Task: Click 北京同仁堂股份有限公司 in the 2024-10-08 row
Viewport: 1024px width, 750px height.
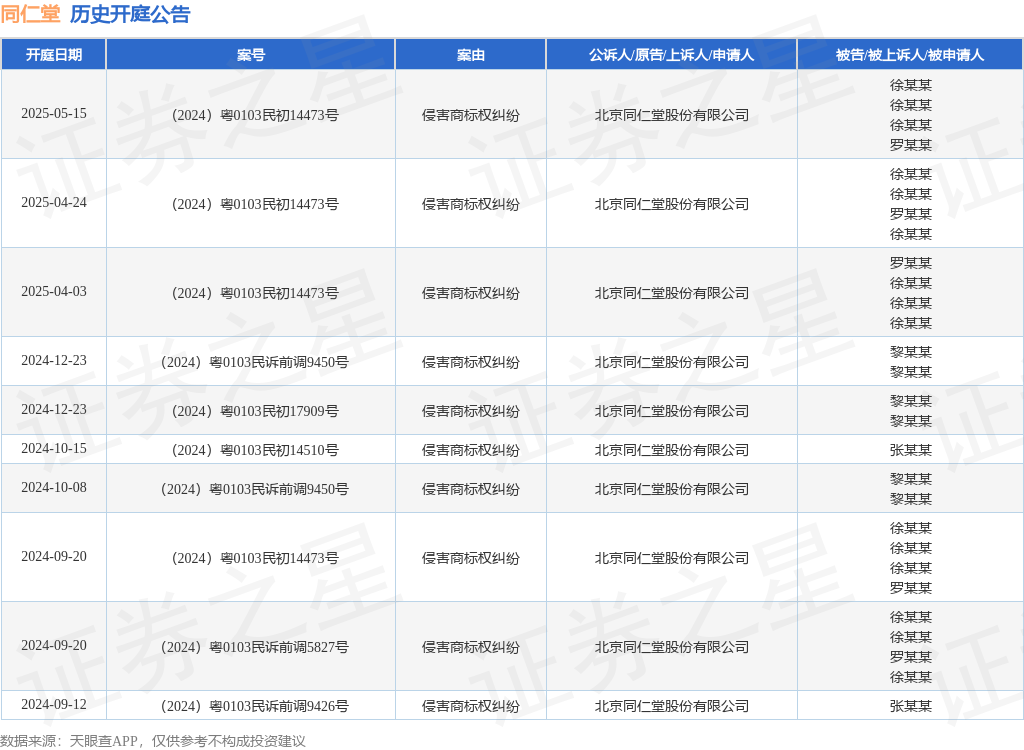Action: pos(671,489)
